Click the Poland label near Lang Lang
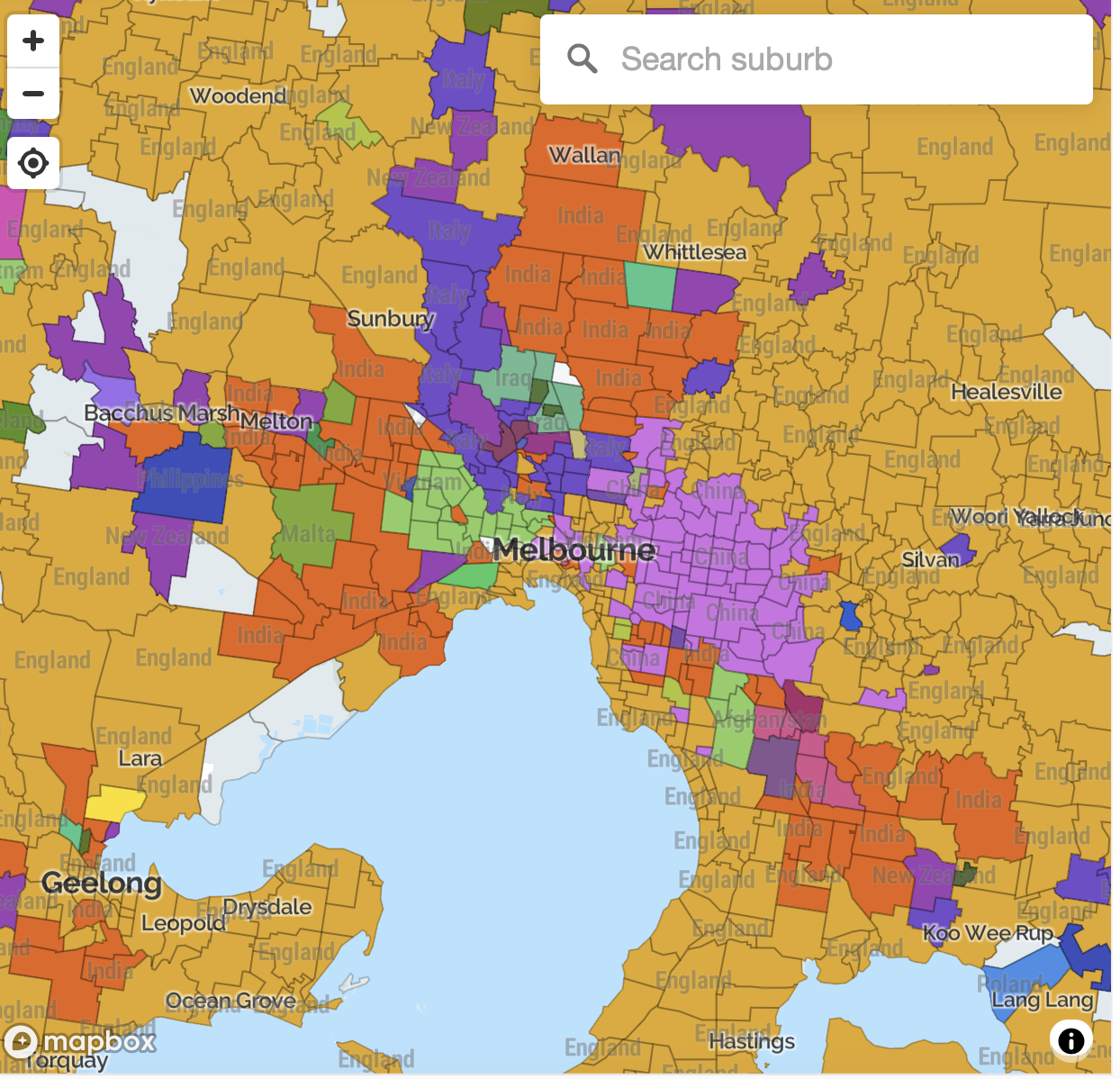This screenshot has width=1120, height=1079. pos(1010,984)
